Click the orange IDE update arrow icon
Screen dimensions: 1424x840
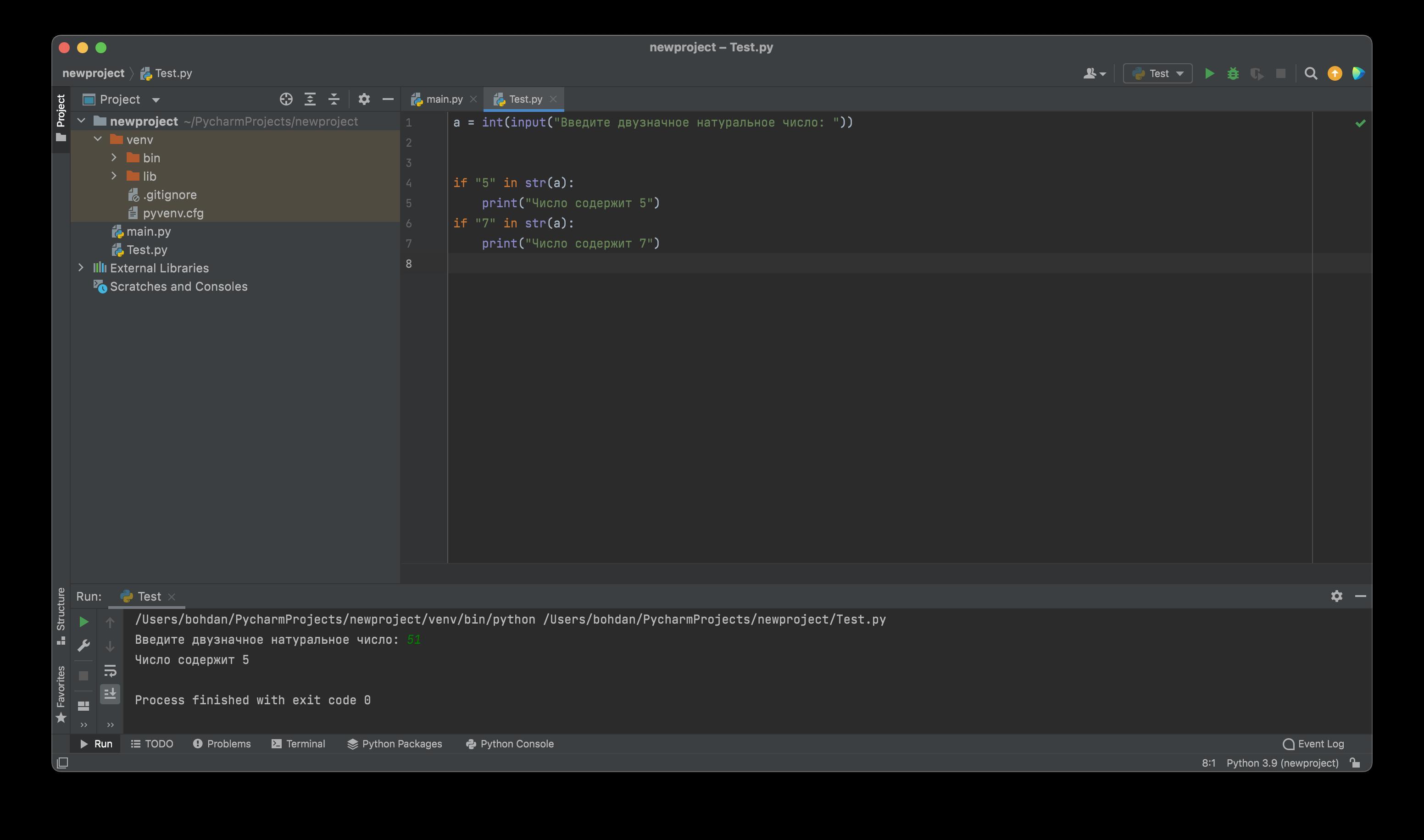coord(1335,73)
